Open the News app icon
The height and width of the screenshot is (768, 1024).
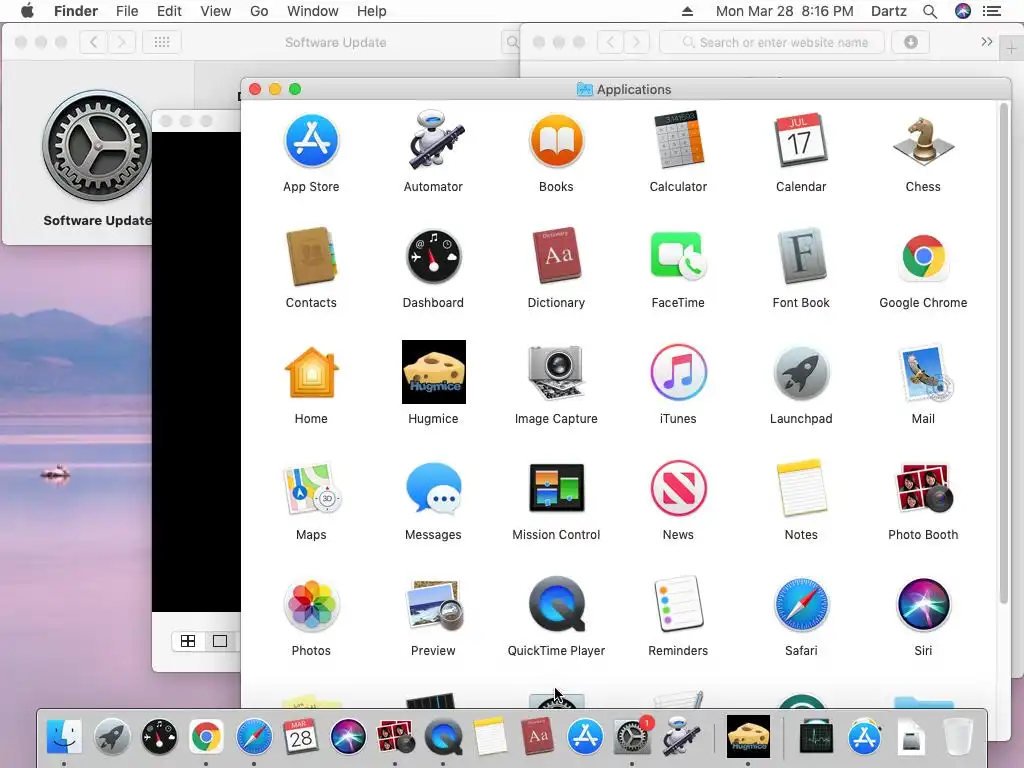(x=678, y=488)
